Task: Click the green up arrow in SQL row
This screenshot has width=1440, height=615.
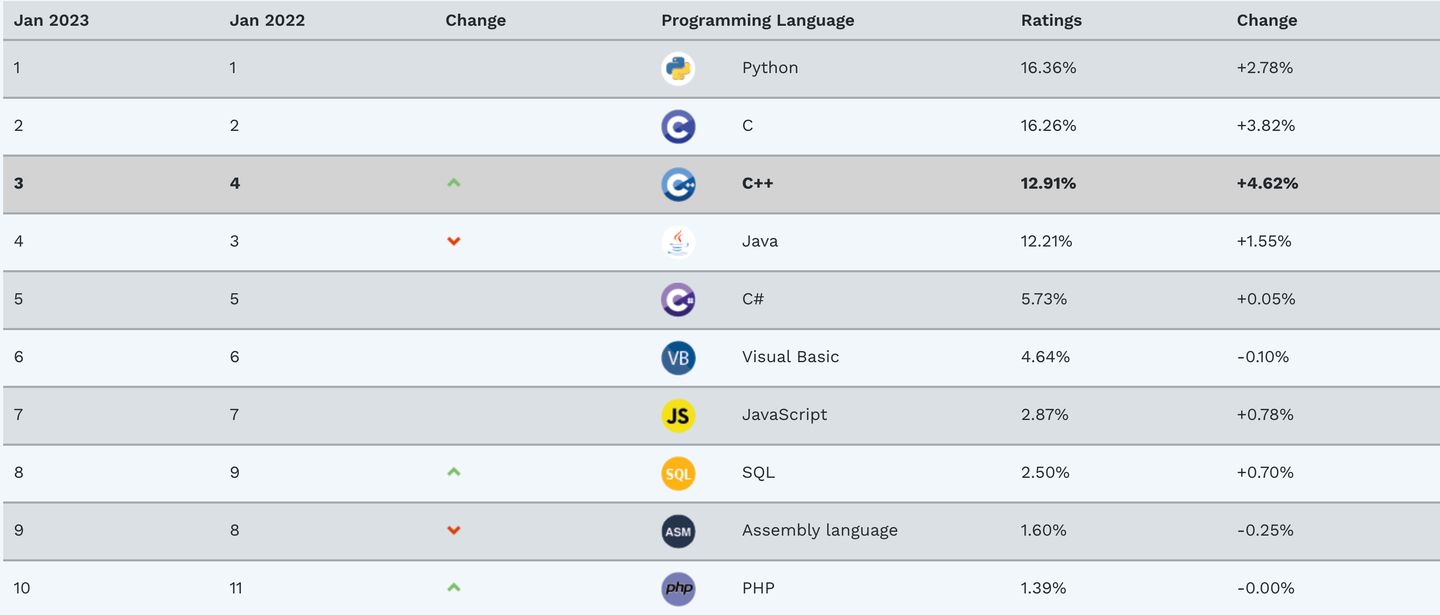Action: point(454,472)
